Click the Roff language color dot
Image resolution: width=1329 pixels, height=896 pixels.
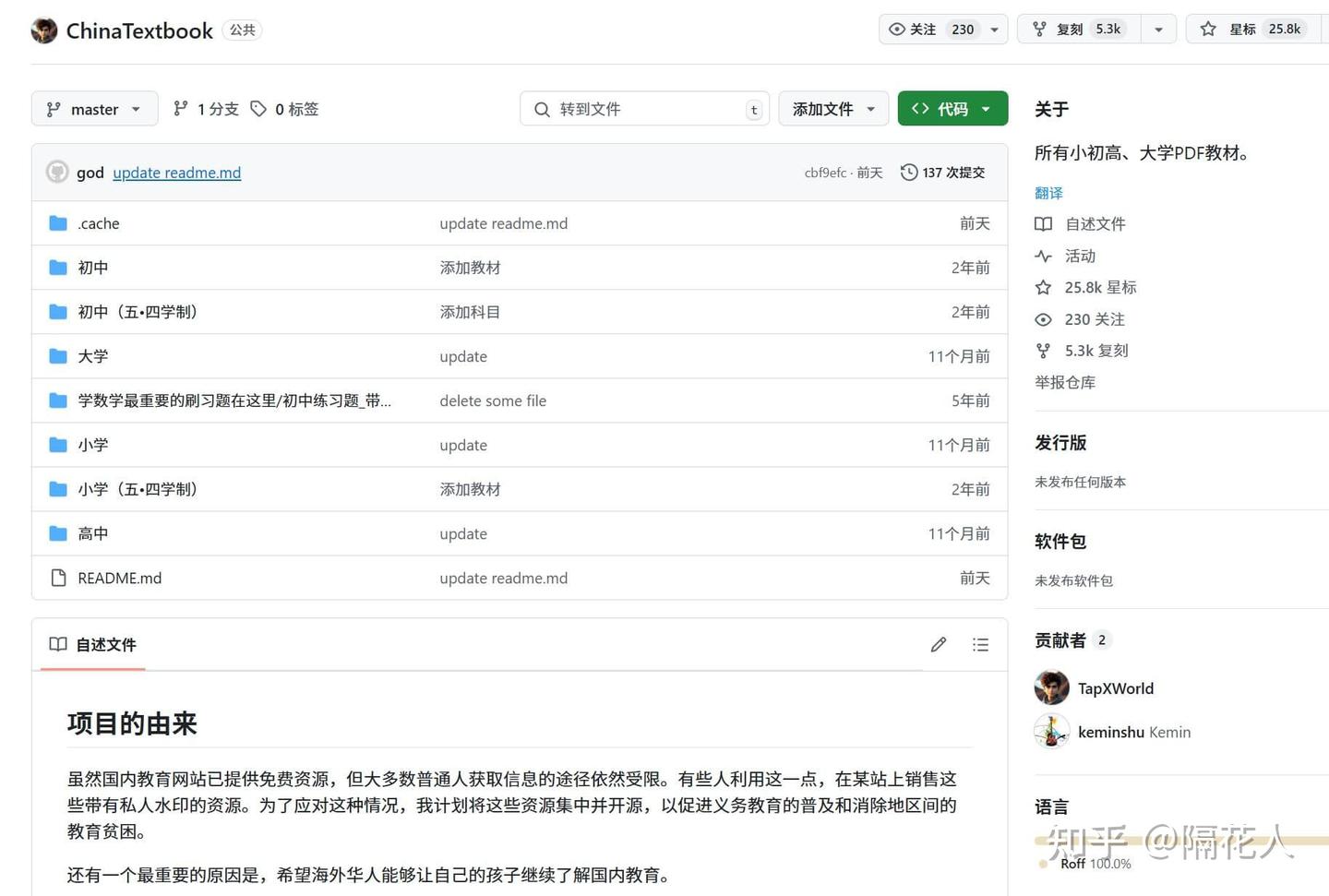pos(1045,865)
